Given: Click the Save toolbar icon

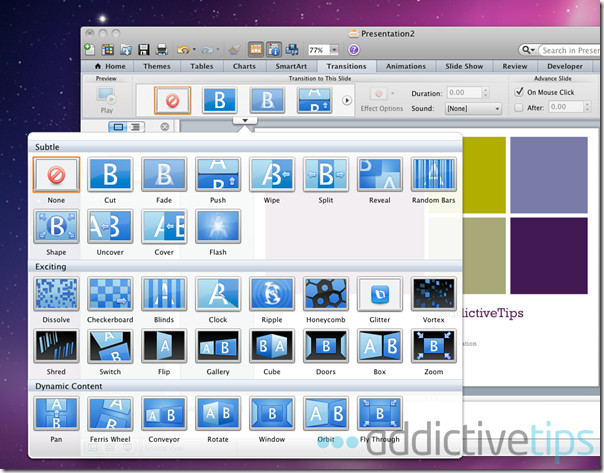Looking at the screenshot, I should click(x=144, y=50).
